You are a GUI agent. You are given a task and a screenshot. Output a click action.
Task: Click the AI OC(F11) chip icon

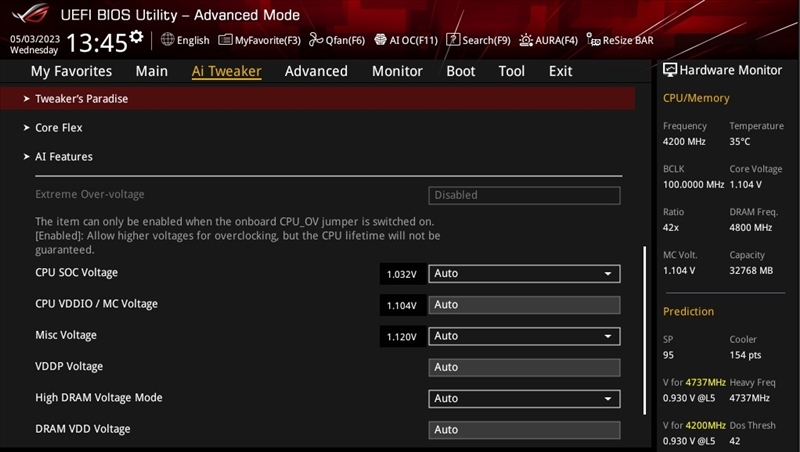pyautogui.click(x=381, y=39)
